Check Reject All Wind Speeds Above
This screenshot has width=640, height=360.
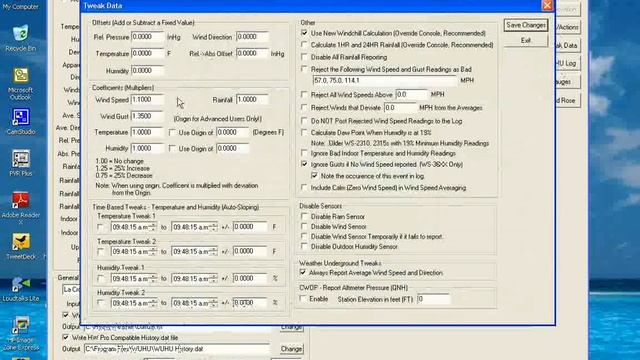304,94
